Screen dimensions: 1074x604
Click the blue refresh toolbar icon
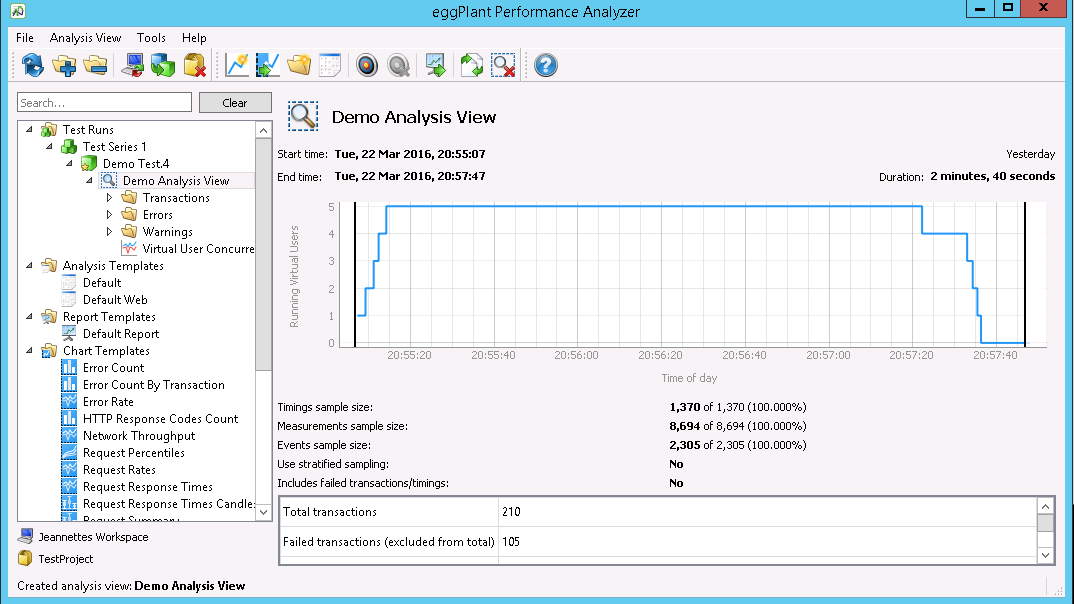click(x=33, y=66)
